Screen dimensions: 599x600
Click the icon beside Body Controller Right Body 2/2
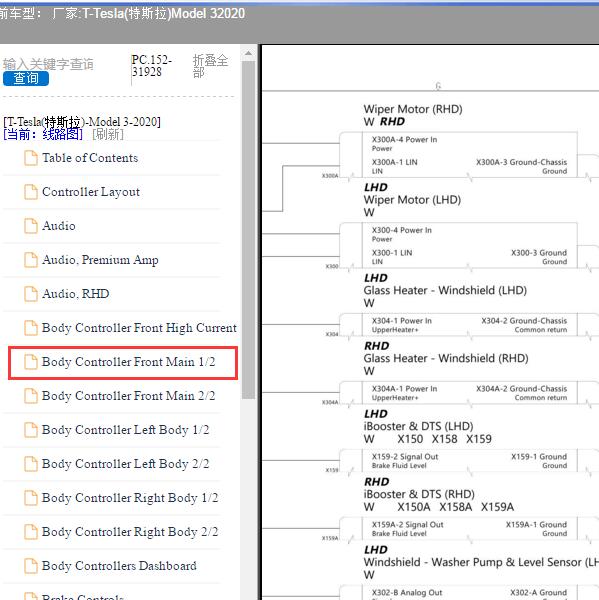[31, 532]
